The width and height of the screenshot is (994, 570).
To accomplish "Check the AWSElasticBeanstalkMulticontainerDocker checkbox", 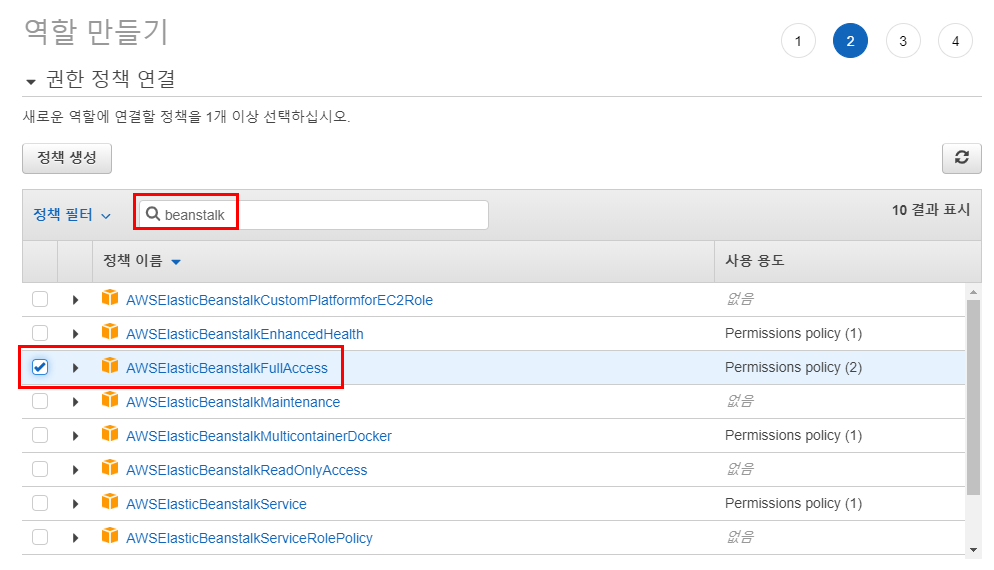I will 40,435.
